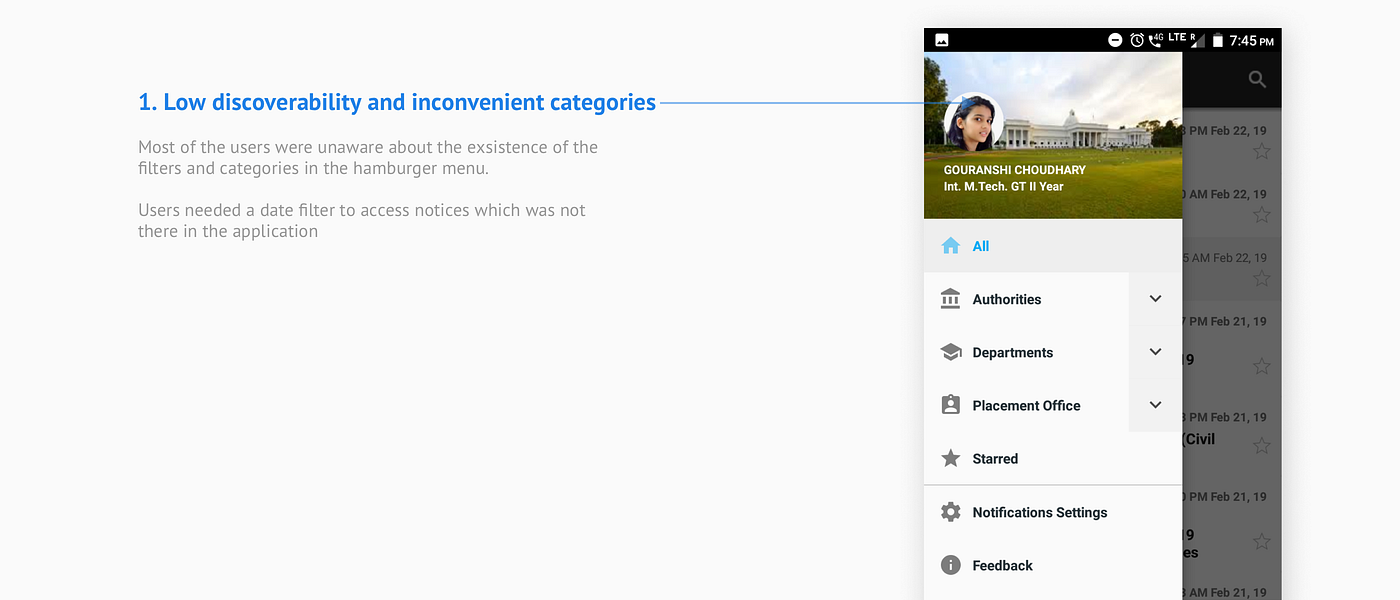The width and height of the screenshot is (1400, 600).
Task: Click the Feedback info icon
Action: click(x=950, y=565)
